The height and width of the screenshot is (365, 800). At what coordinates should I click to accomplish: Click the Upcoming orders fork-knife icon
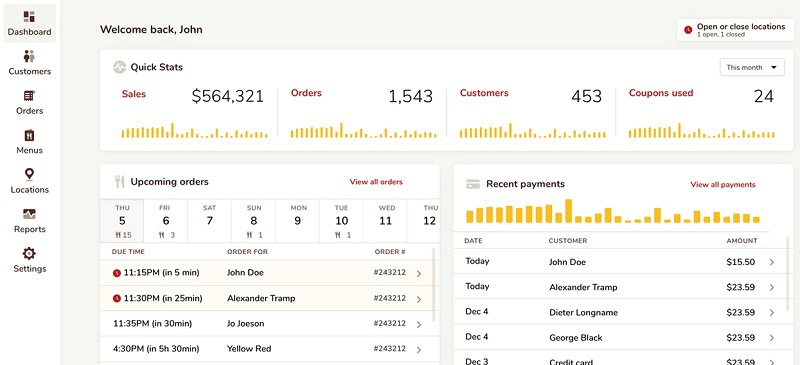click(119, 182)
